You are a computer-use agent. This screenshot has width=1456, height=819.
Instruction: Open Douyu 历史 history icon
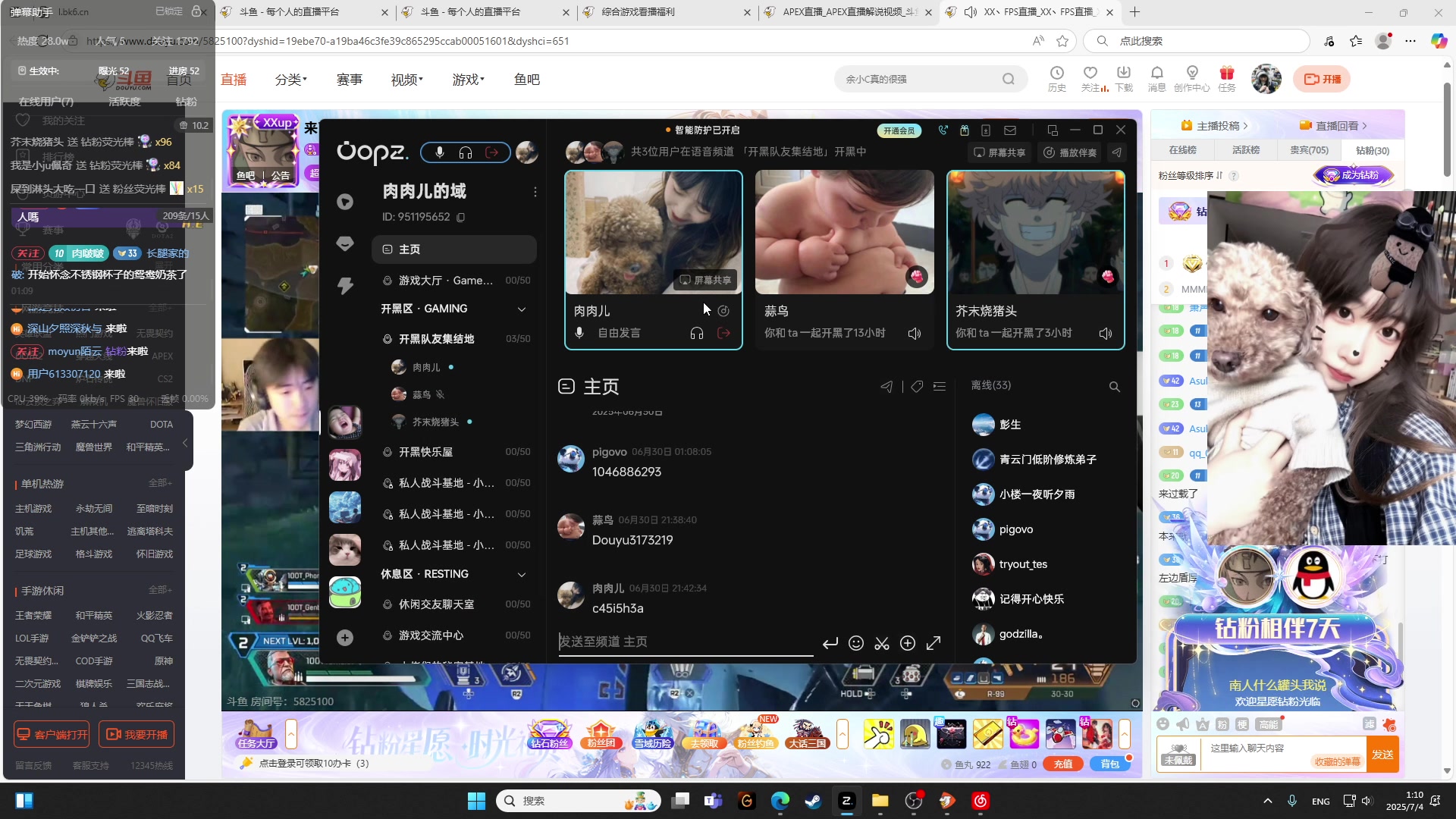coord(1057,78)
